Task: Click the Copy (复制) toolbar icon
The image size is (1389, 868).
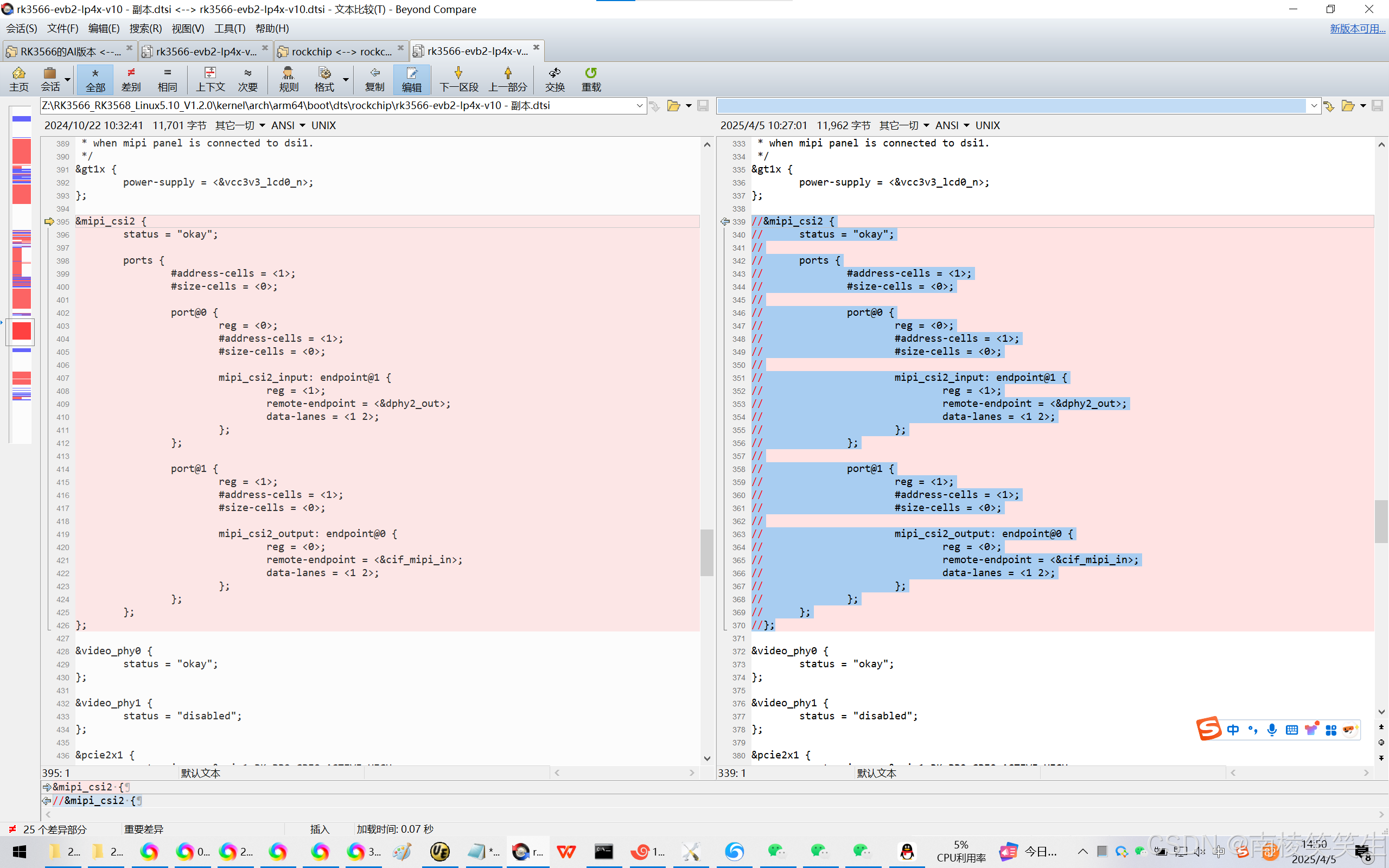Action: [x=374, y=79]
